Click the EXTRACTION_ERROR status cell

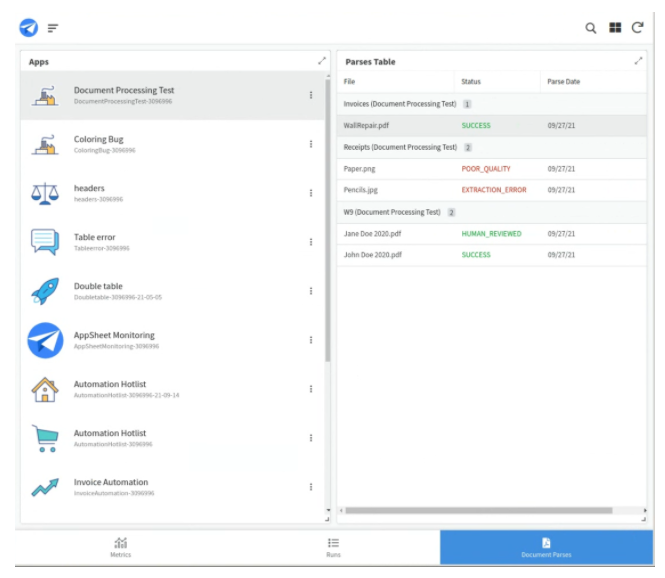point(494,190)
